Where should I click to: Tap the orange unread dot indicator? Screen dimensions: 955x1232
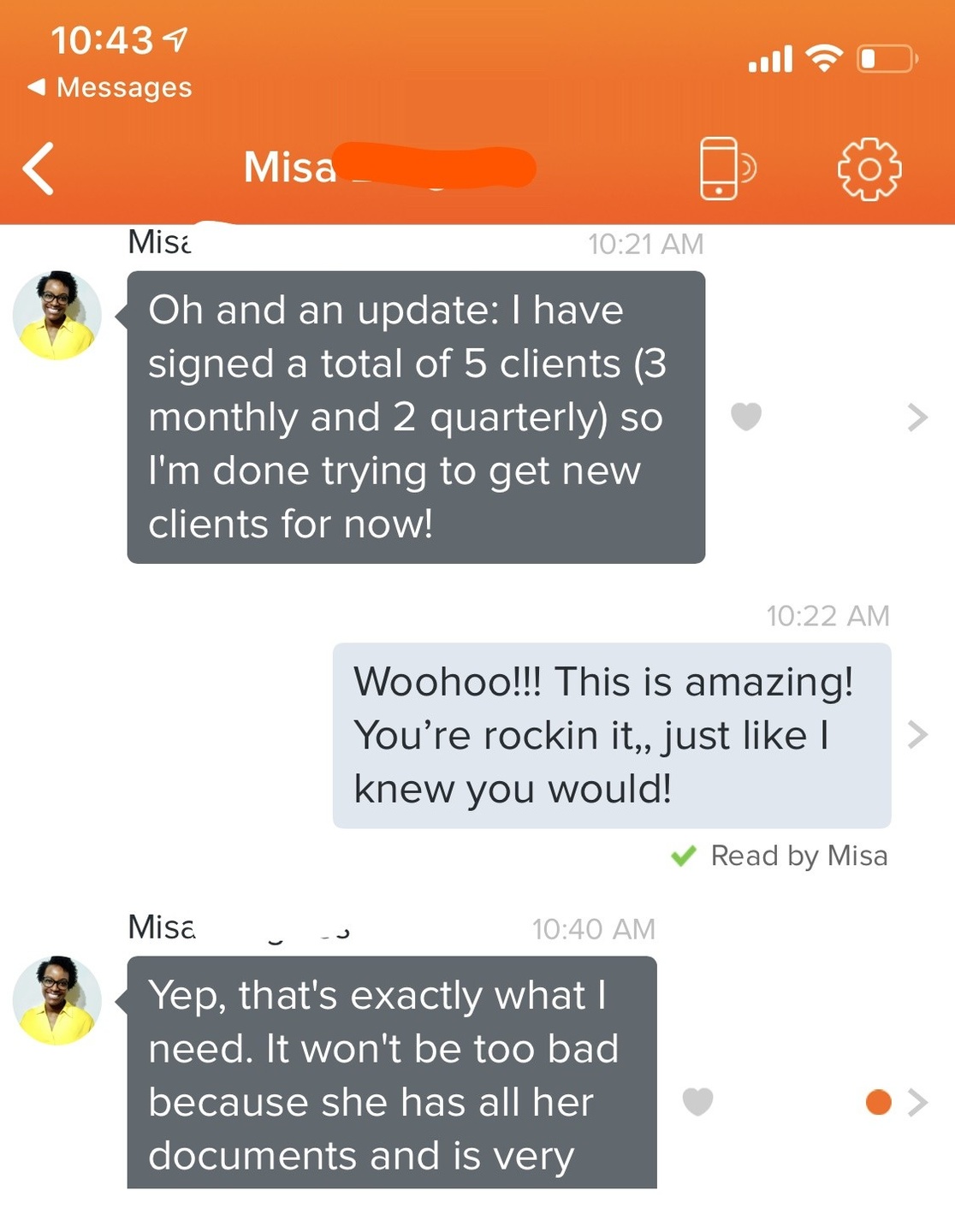(879, 1102)
